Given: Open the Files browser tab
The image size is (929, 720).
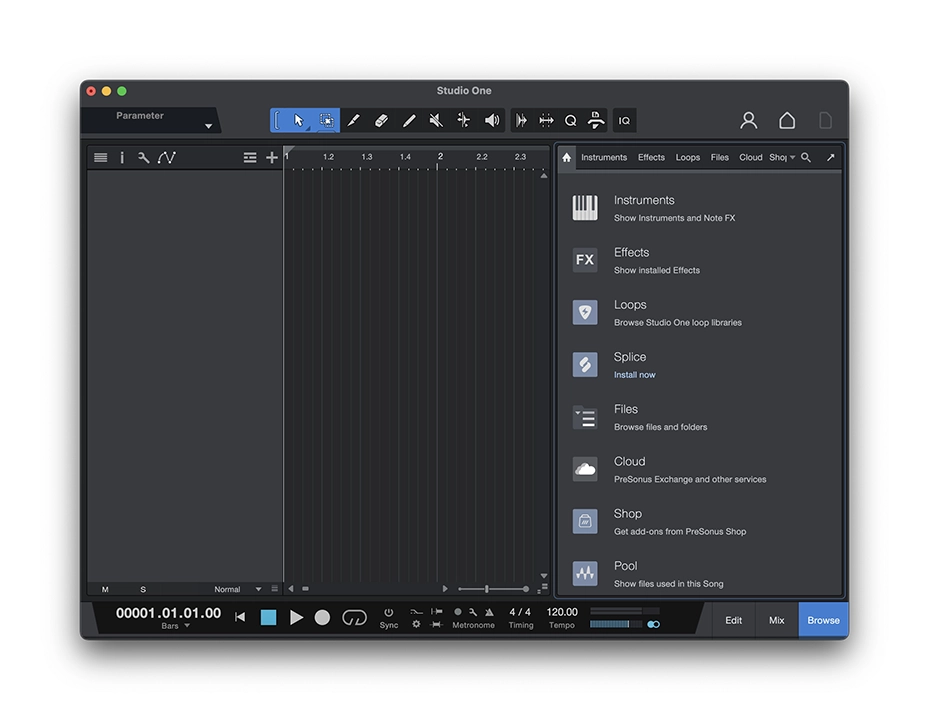Looking at the screenshot, I should [719, 158].
